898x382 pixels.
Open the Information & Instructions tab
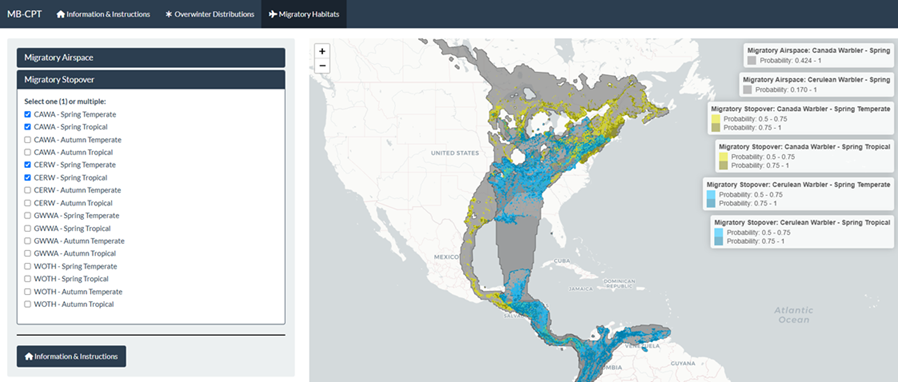pos(103,14)
